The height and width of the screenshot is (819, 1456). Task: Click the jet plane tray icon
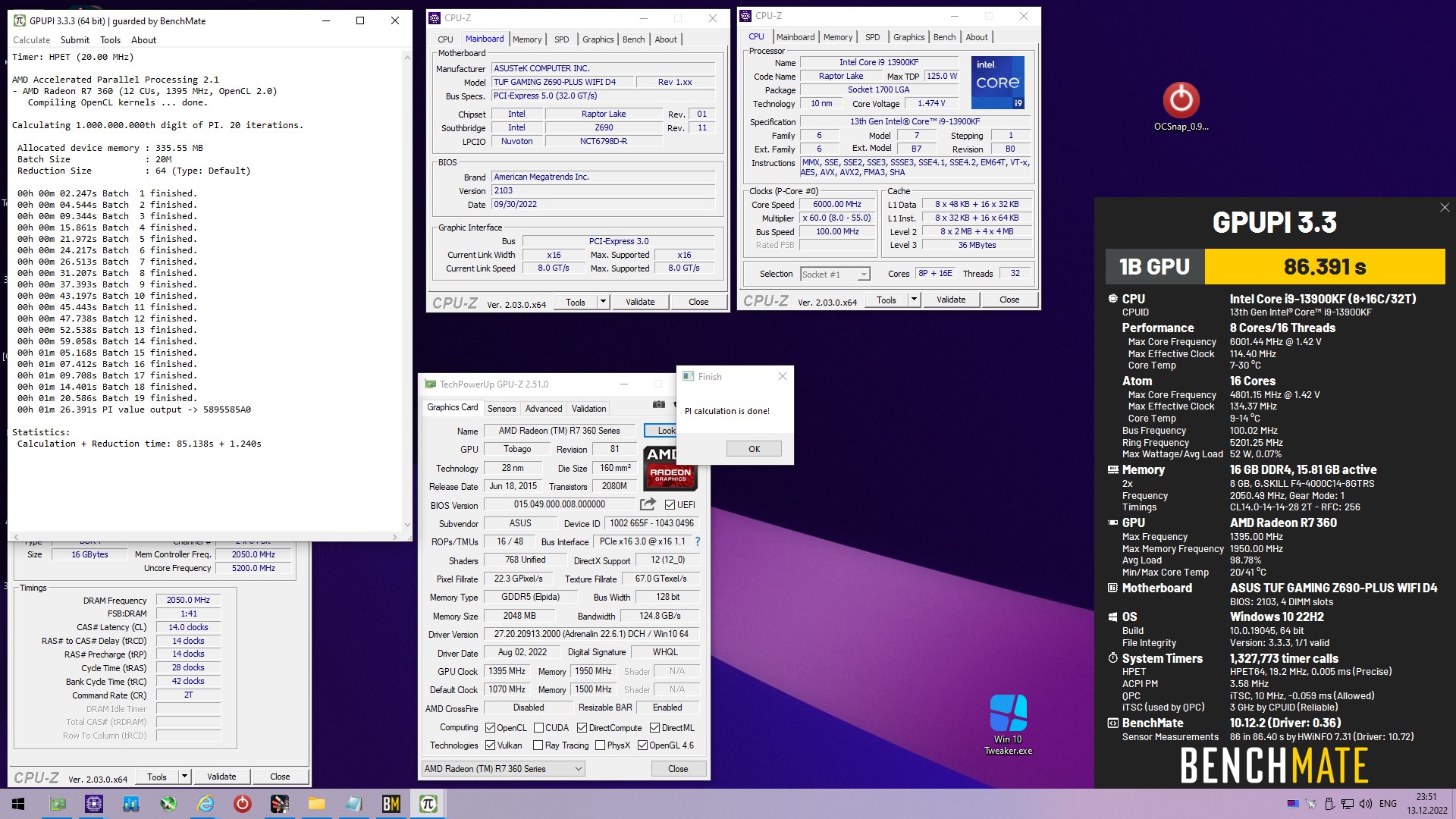tap(1311, 804)
